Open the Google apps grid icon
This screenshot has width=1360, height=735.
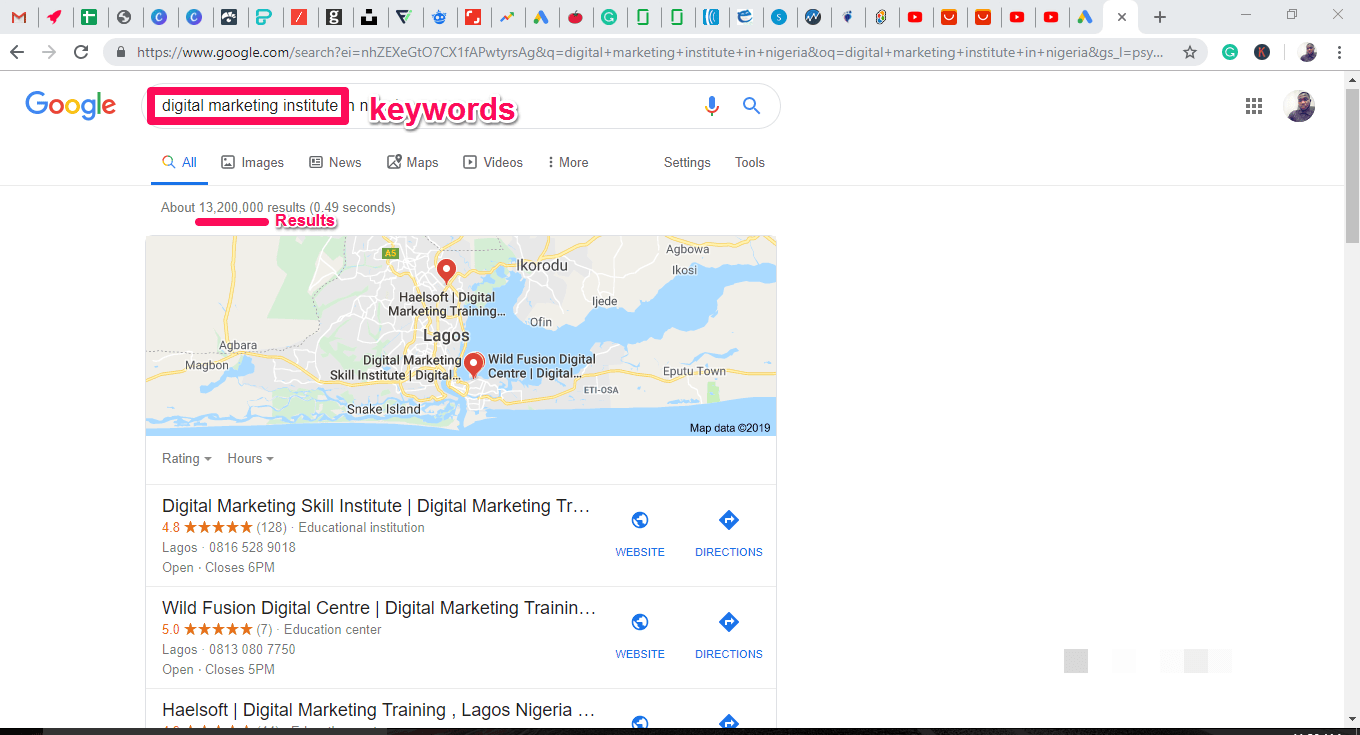click(1254, 106)
